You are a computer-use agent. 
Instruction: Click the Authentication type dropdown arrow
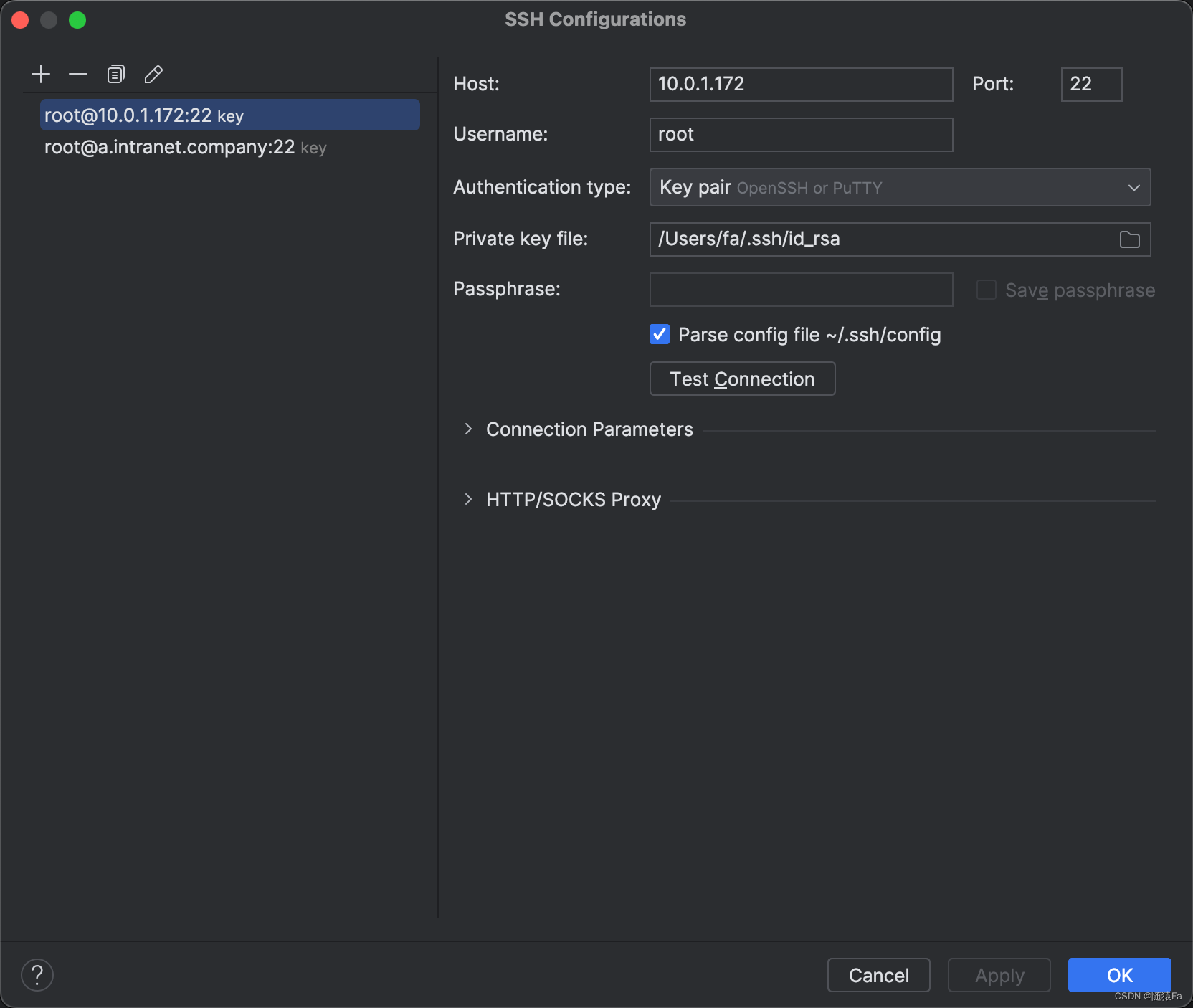coord(1133,188)
